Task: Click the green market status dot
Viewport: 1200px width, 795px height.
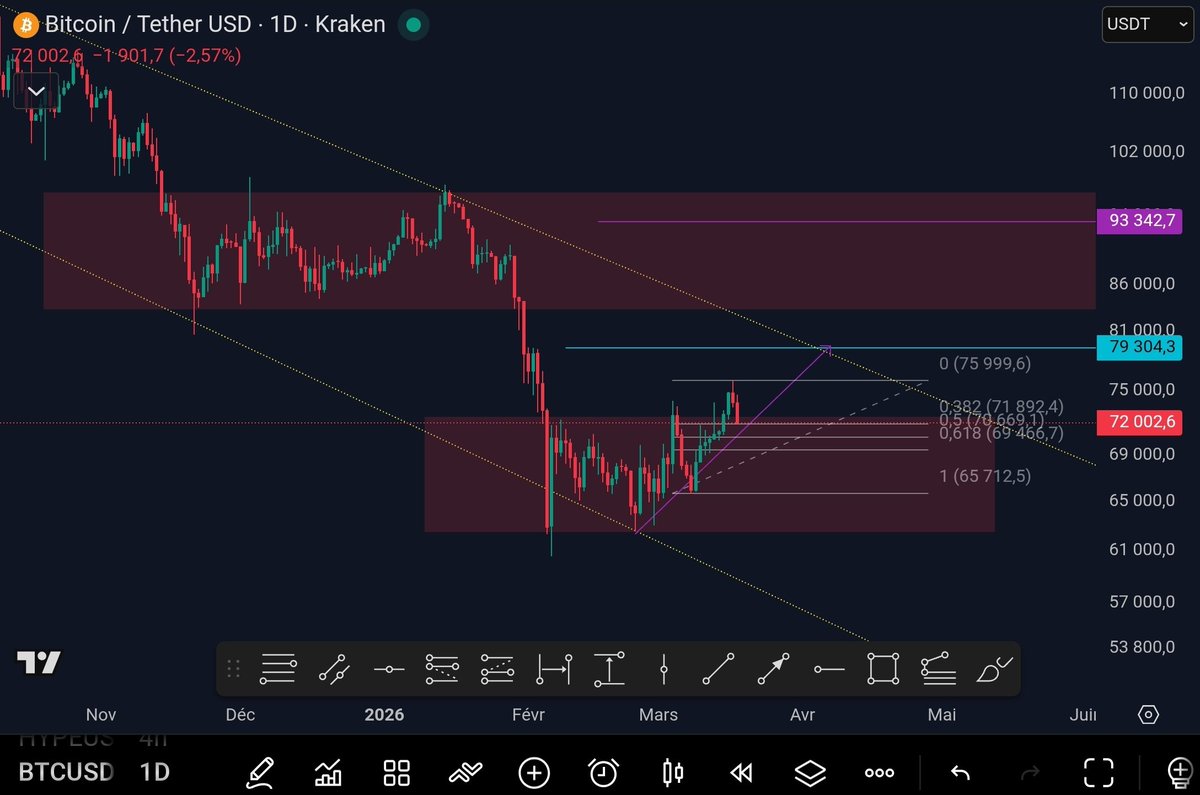Action: pyautogui.click(x=413, y=23)
